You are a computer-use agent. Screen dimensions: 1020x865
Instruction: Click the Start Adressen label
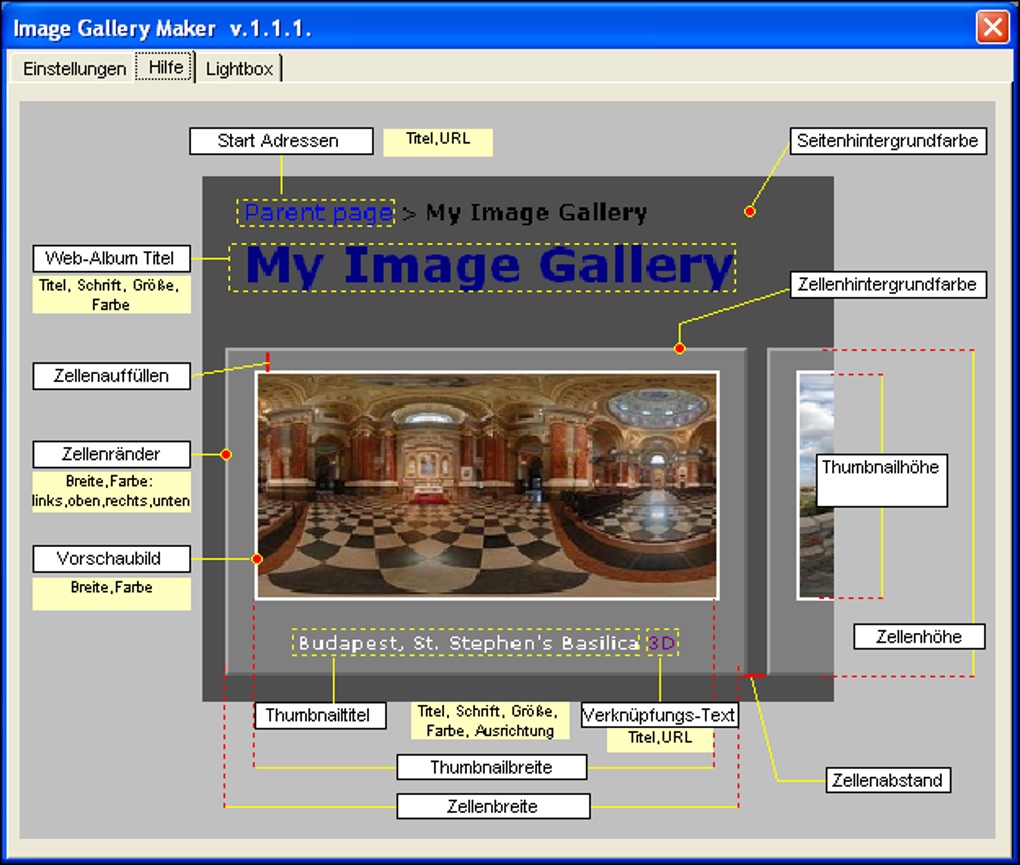click(x=281, y=141)
